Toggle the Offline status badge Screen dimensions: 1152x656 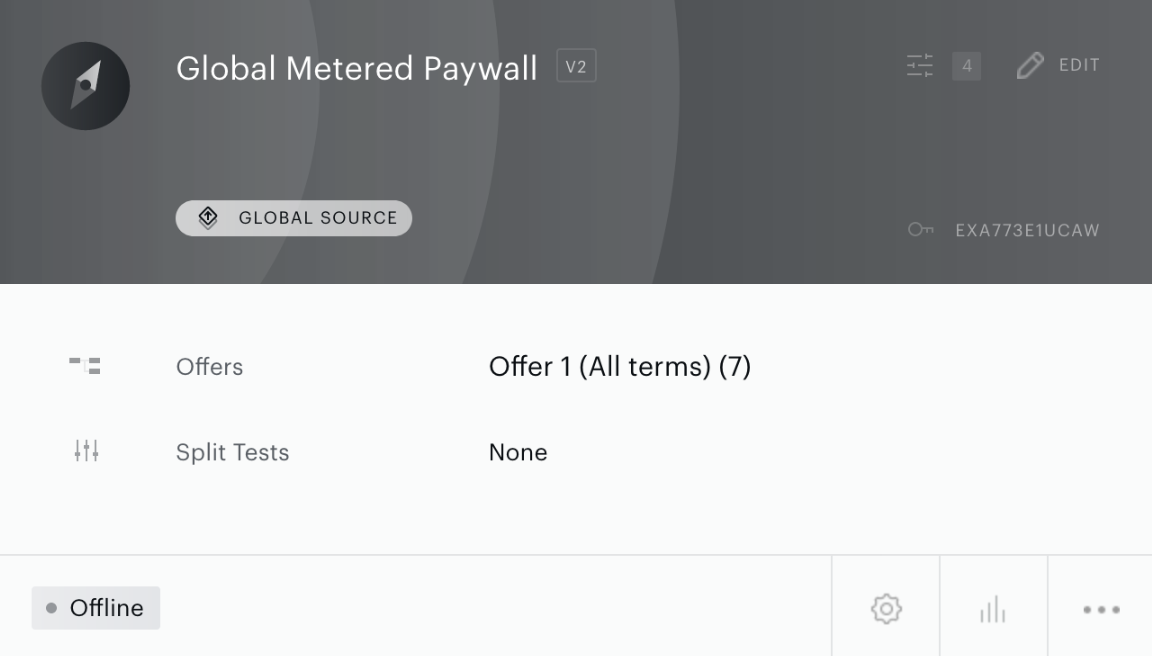click(x=96, y=608)
